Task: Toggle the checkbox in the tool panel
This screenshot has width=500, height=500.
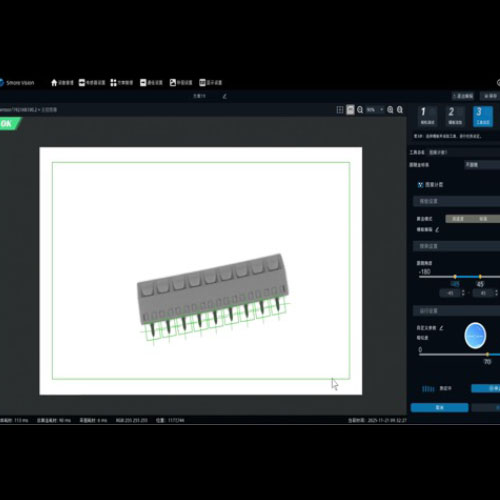Action: pyautogui.click(x=420, y=185)
